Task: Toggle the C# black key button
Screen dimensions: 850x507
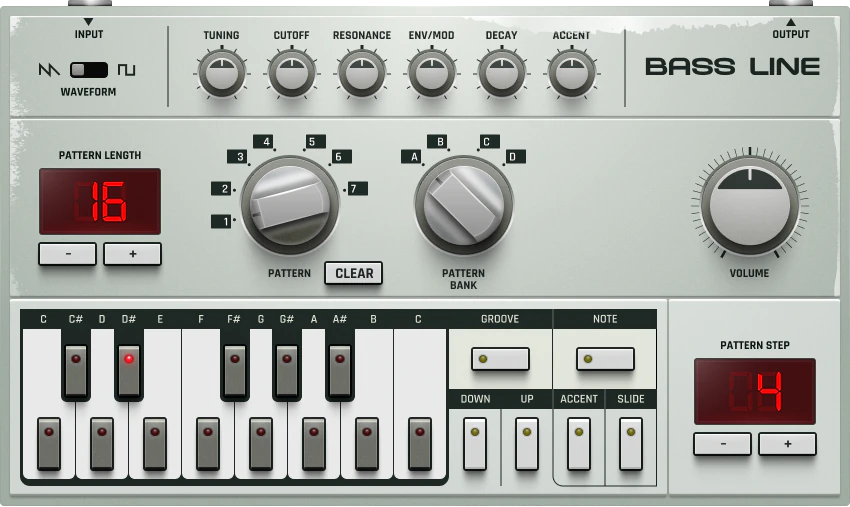Action: tap(76, 371)
